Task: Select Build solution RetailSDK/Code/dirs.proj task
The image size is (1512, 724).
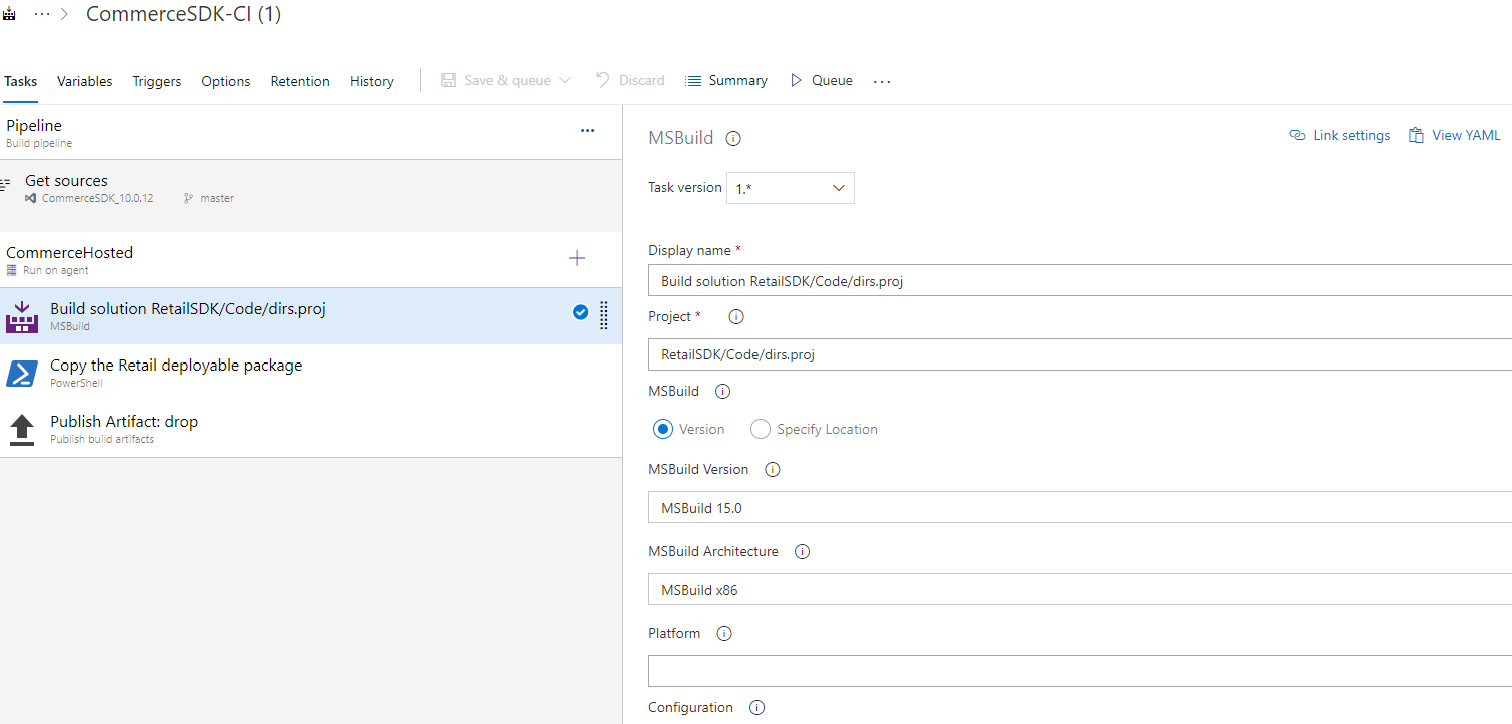Action: click(310, 316)
